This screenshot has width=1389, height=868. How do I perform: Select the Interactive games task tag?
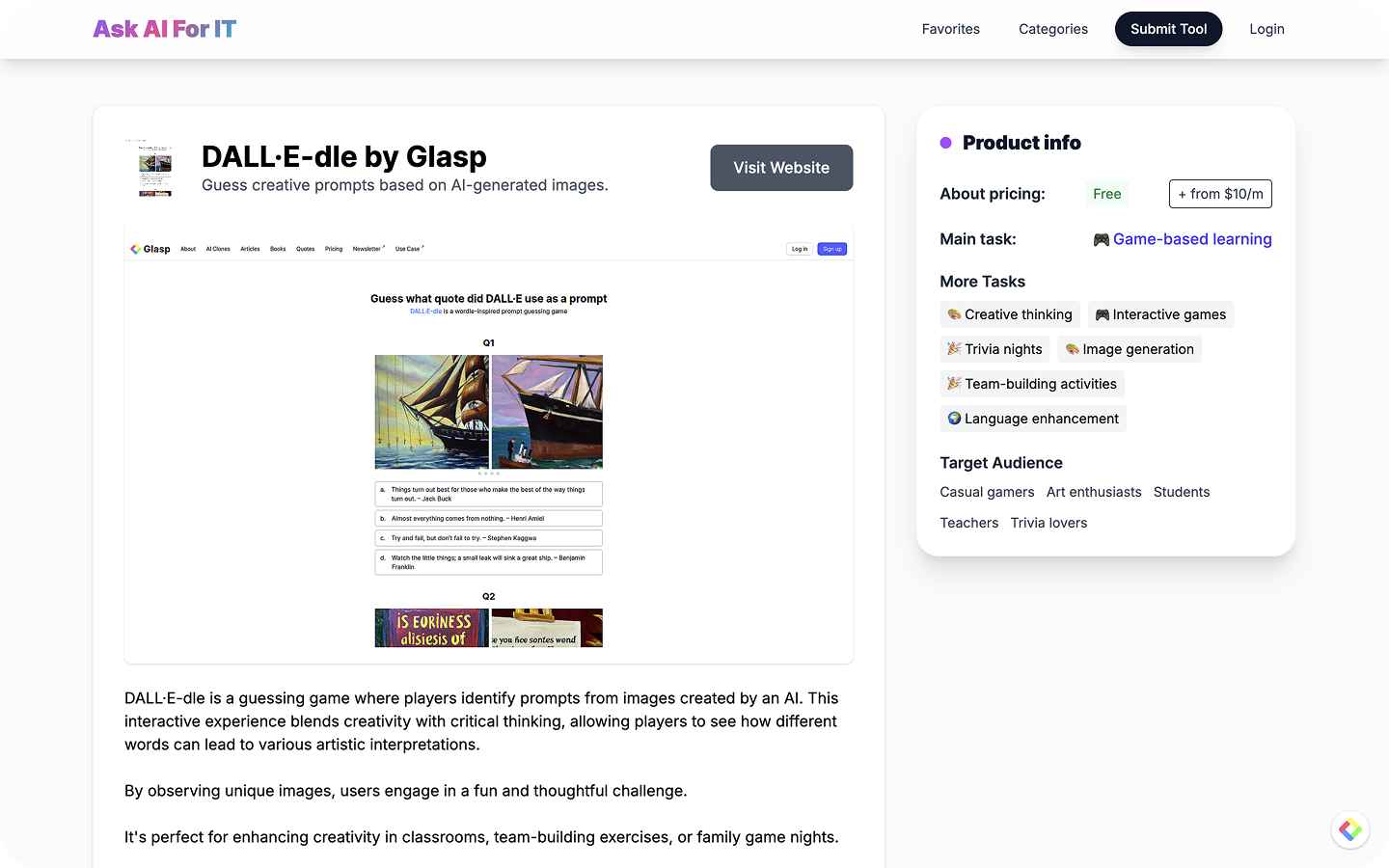click(1160, 314)
